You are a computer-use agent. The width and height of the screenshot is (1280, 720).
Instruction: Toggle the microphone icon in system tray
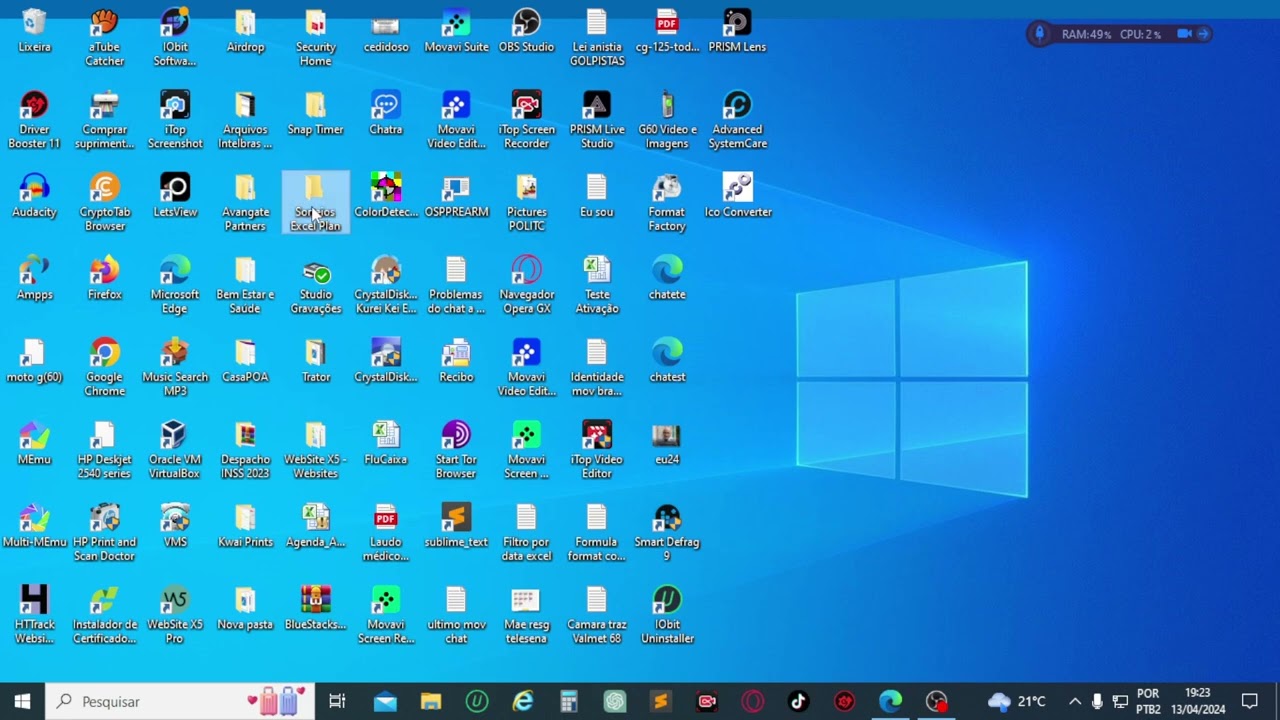pos(1097,701)
